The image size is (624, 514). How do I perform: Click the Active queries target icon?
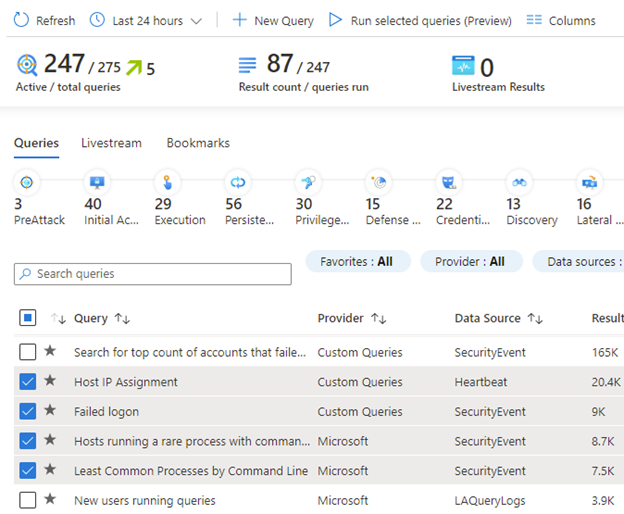pos(27,64)
